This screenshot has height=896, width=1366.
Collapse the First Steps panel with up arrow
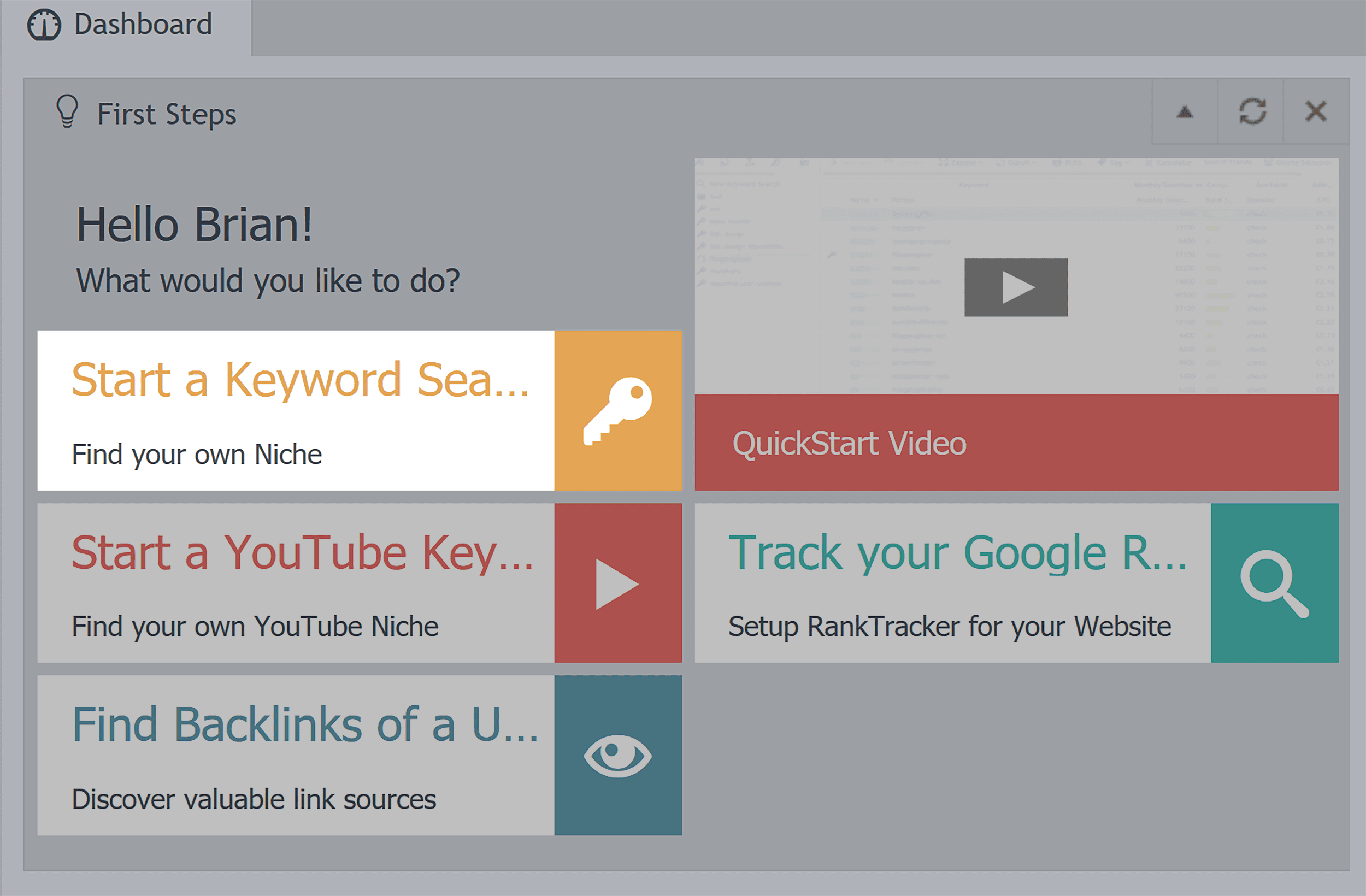tap(1185, 111)
